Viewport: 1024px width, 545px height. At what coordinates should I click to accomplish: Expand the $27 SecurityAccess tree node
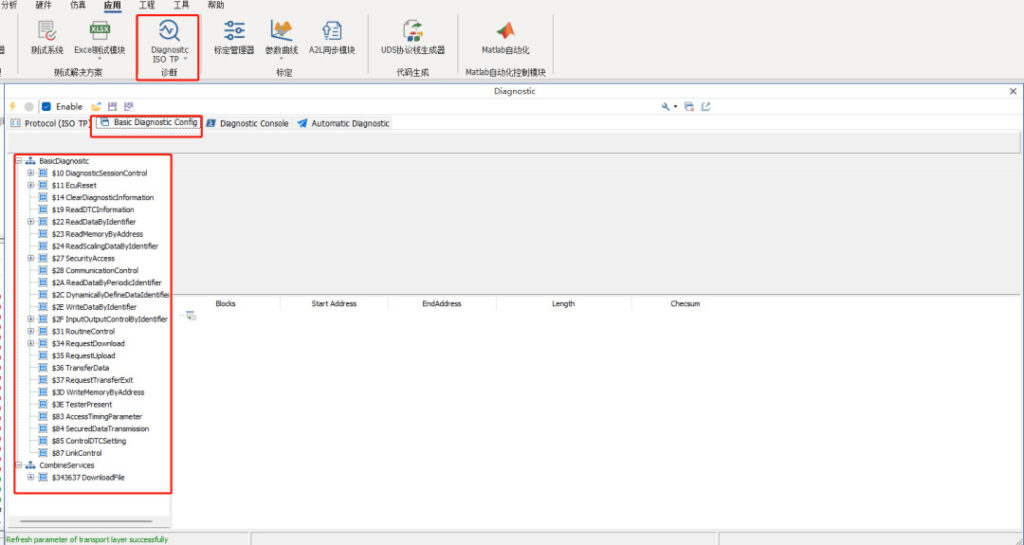(x=31, y=258)
